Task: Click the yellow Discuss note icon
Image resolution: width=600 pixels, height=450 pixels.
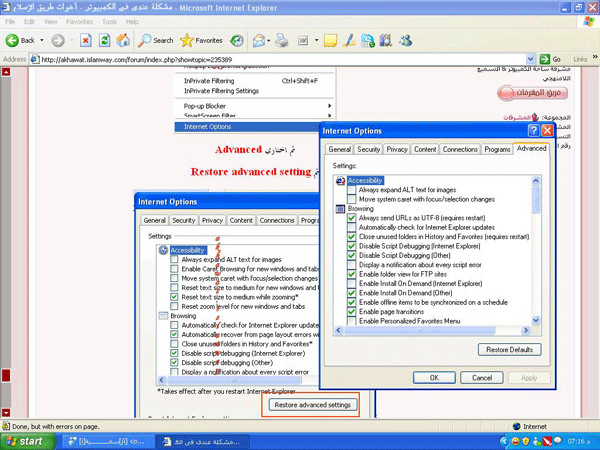Action: coord(330,40)
